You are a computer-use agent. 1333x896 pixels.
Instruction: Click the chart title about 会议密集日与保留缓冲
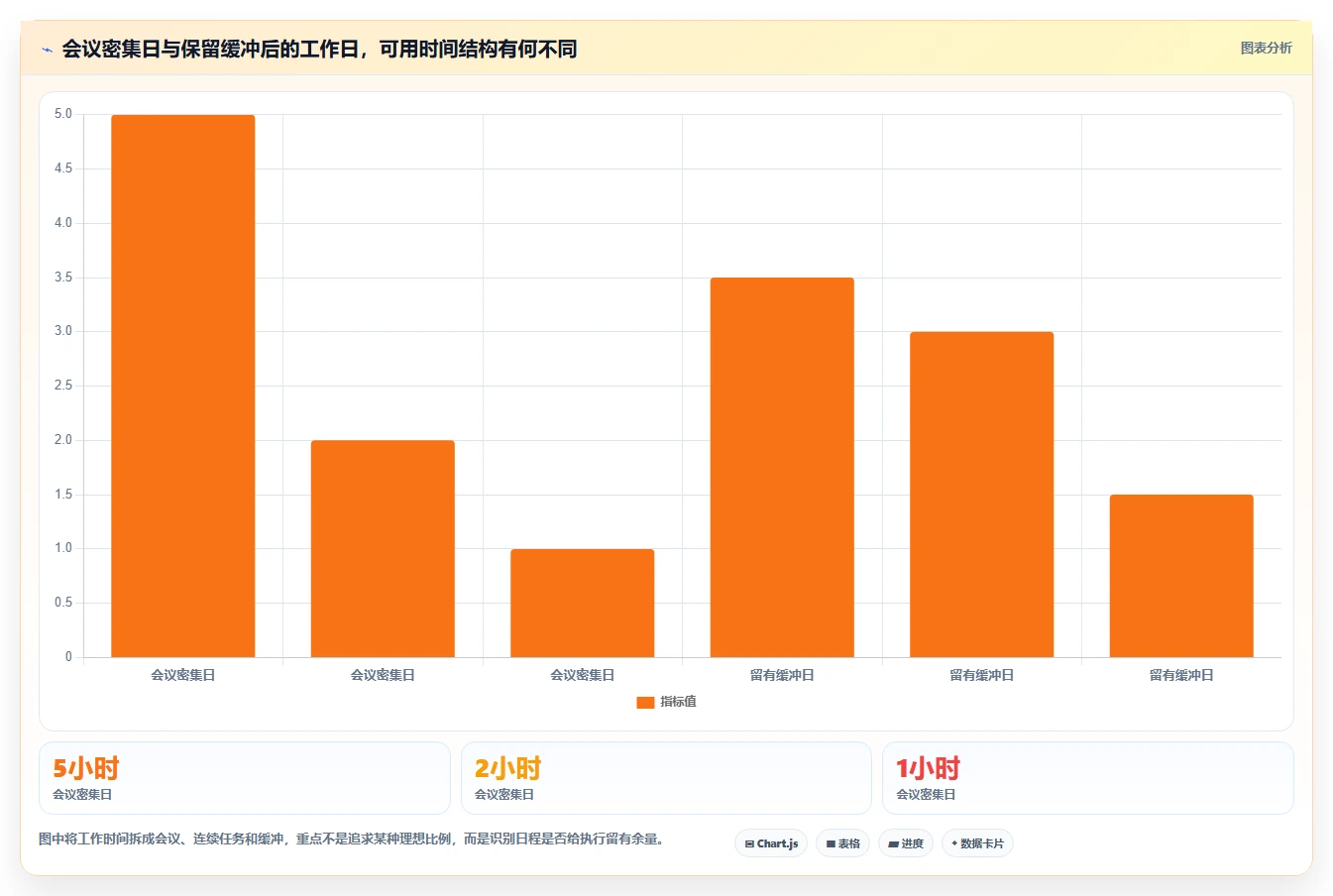(x=319, y=50)
